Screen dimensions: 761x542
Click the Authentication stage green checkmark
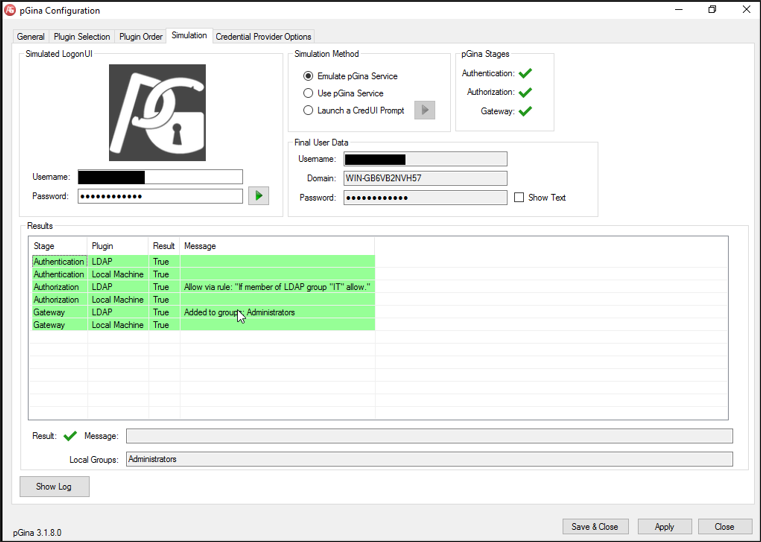[525, 73]
